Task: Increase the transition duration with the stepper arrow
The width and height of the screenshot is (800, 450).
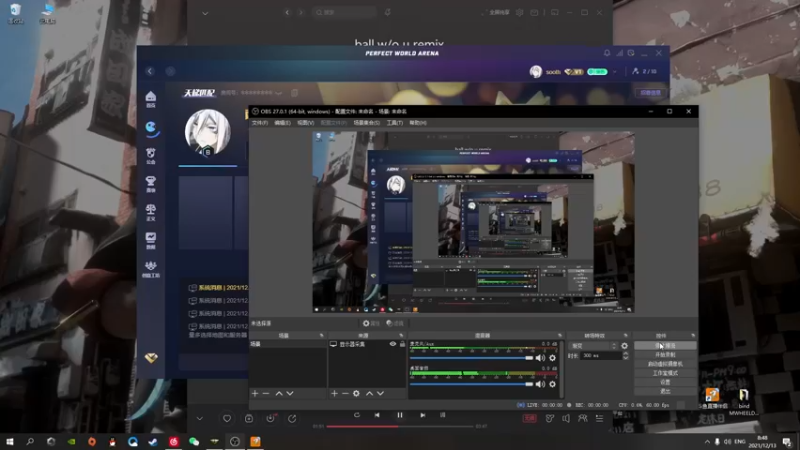Action: tap(626, 353)
